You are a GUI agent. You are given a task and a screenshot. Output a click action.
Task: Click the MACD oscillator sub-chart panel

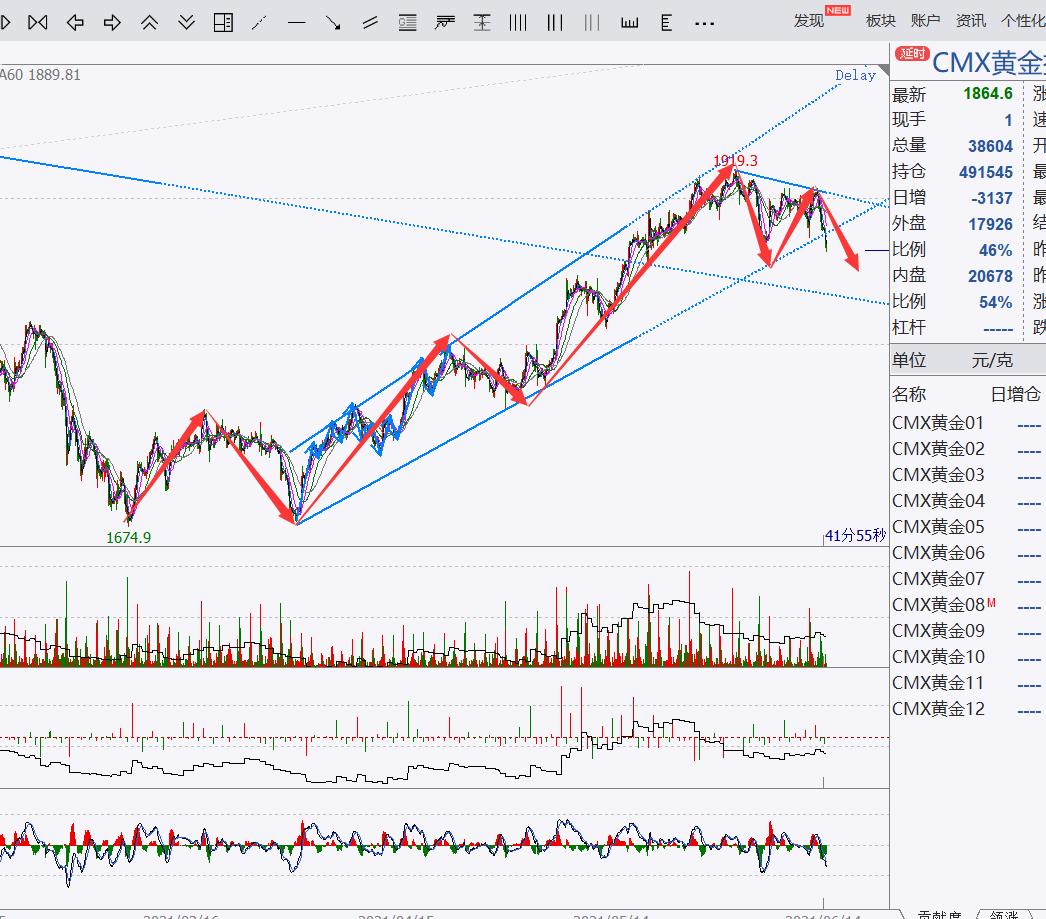(x=444, y=848)
